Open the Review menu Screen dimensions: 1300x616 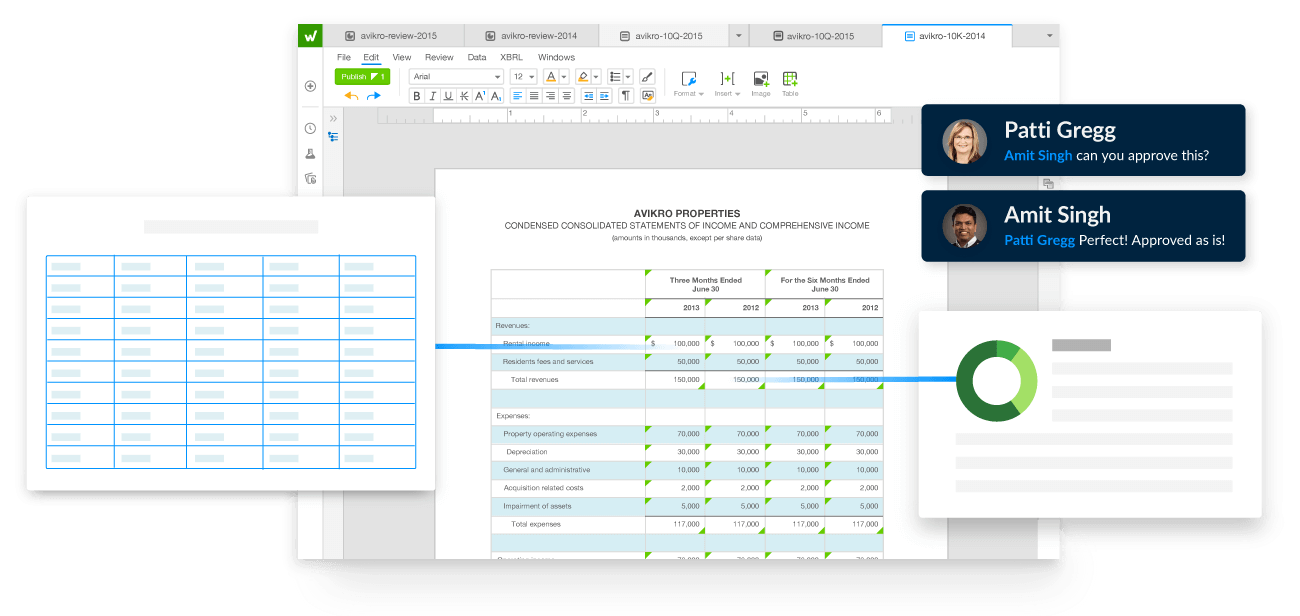pyautogui.click(x=439, y=57)
